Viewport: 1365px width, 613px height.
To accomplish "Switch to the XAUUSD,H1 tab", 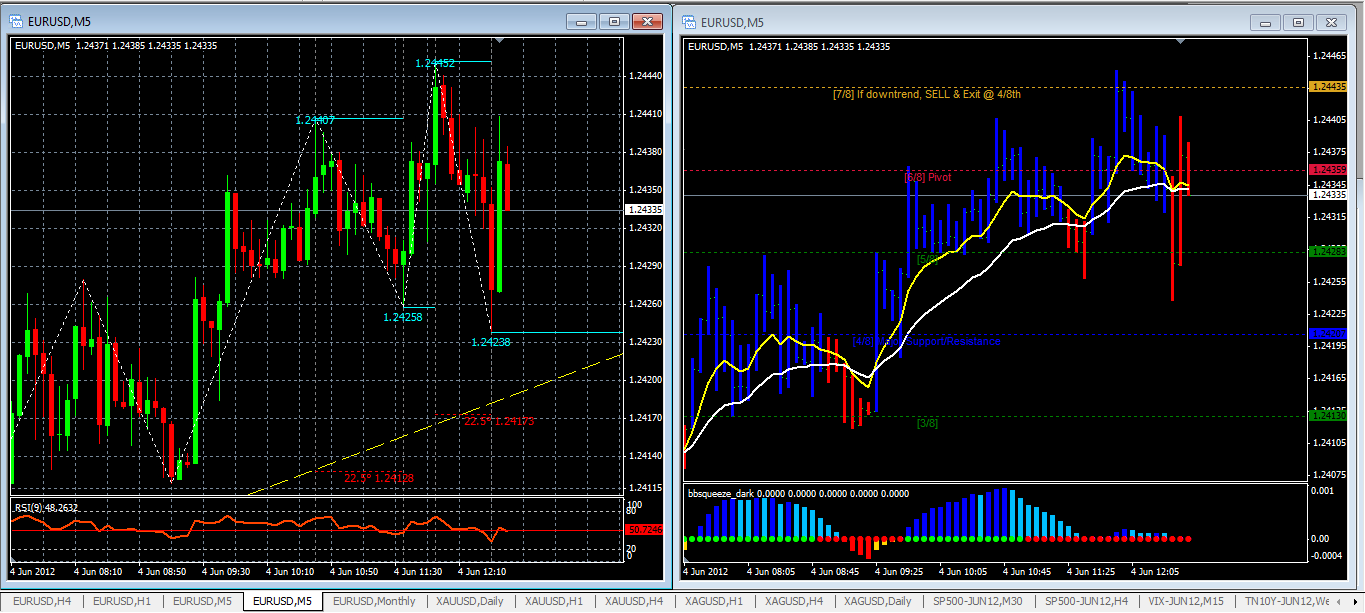I will (x=554, y=601).
